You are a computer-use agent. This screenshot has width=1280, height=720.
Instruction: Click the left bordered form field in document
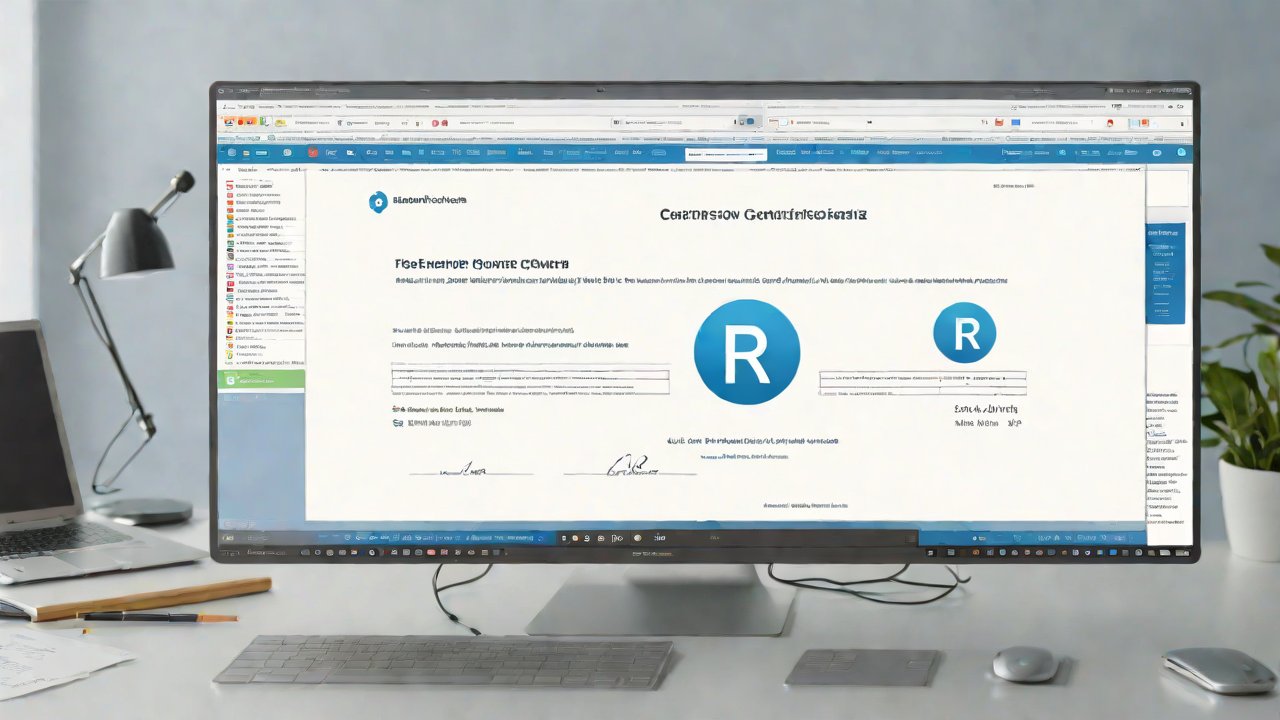coord(530,381)
